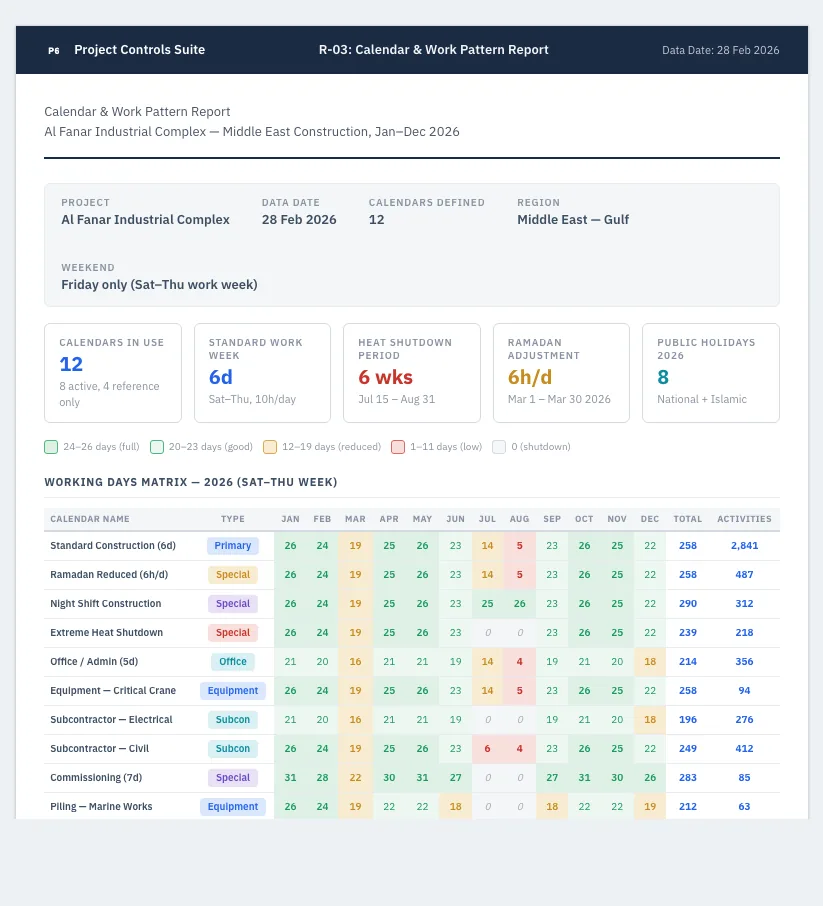Click Standard Construction August value 5
The width and height of the screenshot is (823, 906).
pos(520,545)
